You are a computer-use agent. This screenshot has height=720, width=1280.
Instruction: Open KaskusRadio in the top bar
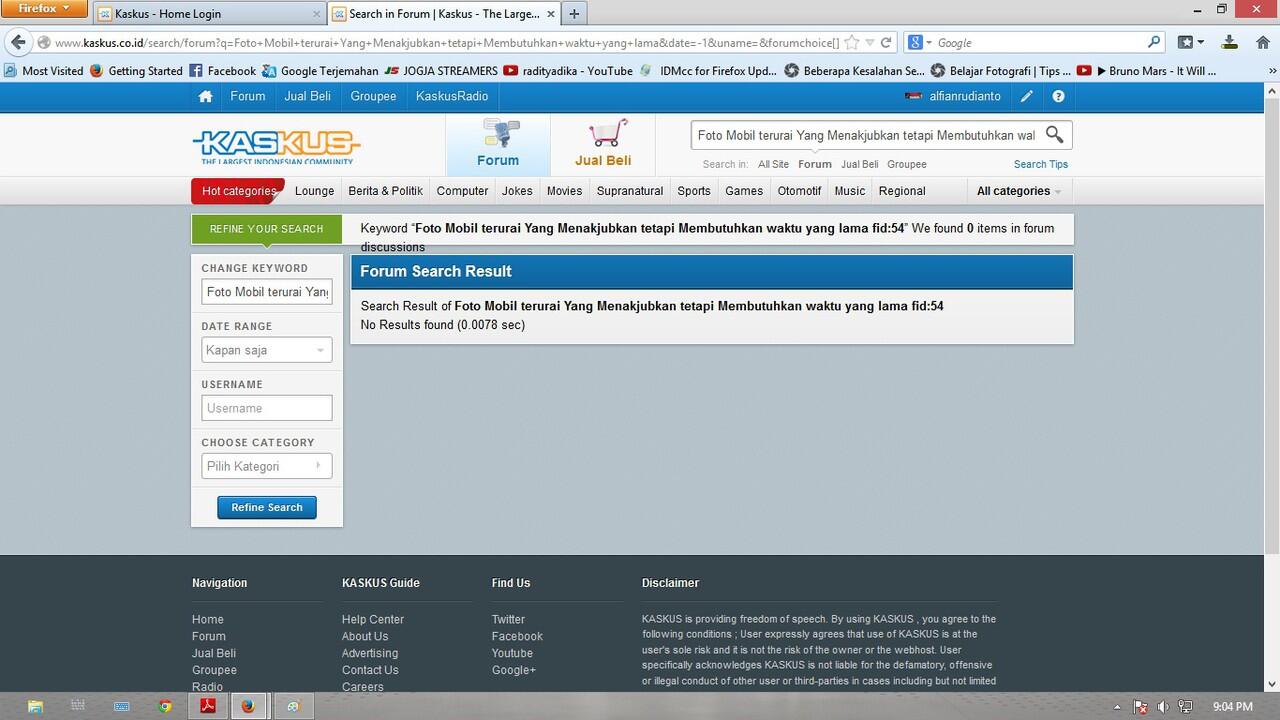click(452, 96)
